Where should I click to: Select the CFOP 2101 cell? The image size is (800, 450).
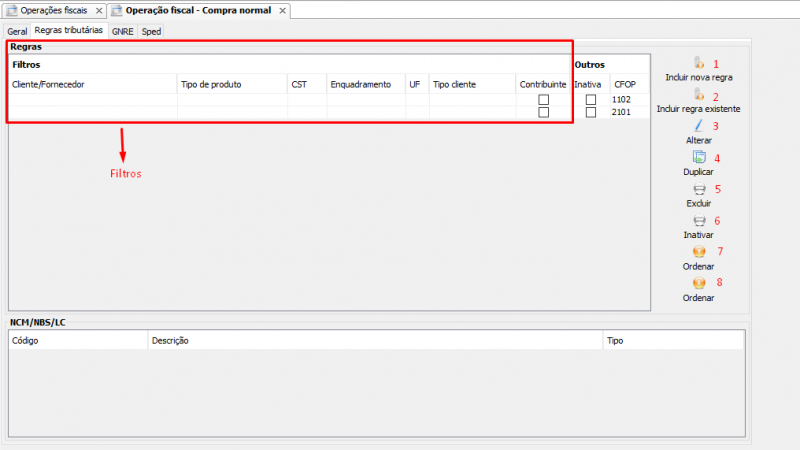pyautogui.click(x=623, y=112)
